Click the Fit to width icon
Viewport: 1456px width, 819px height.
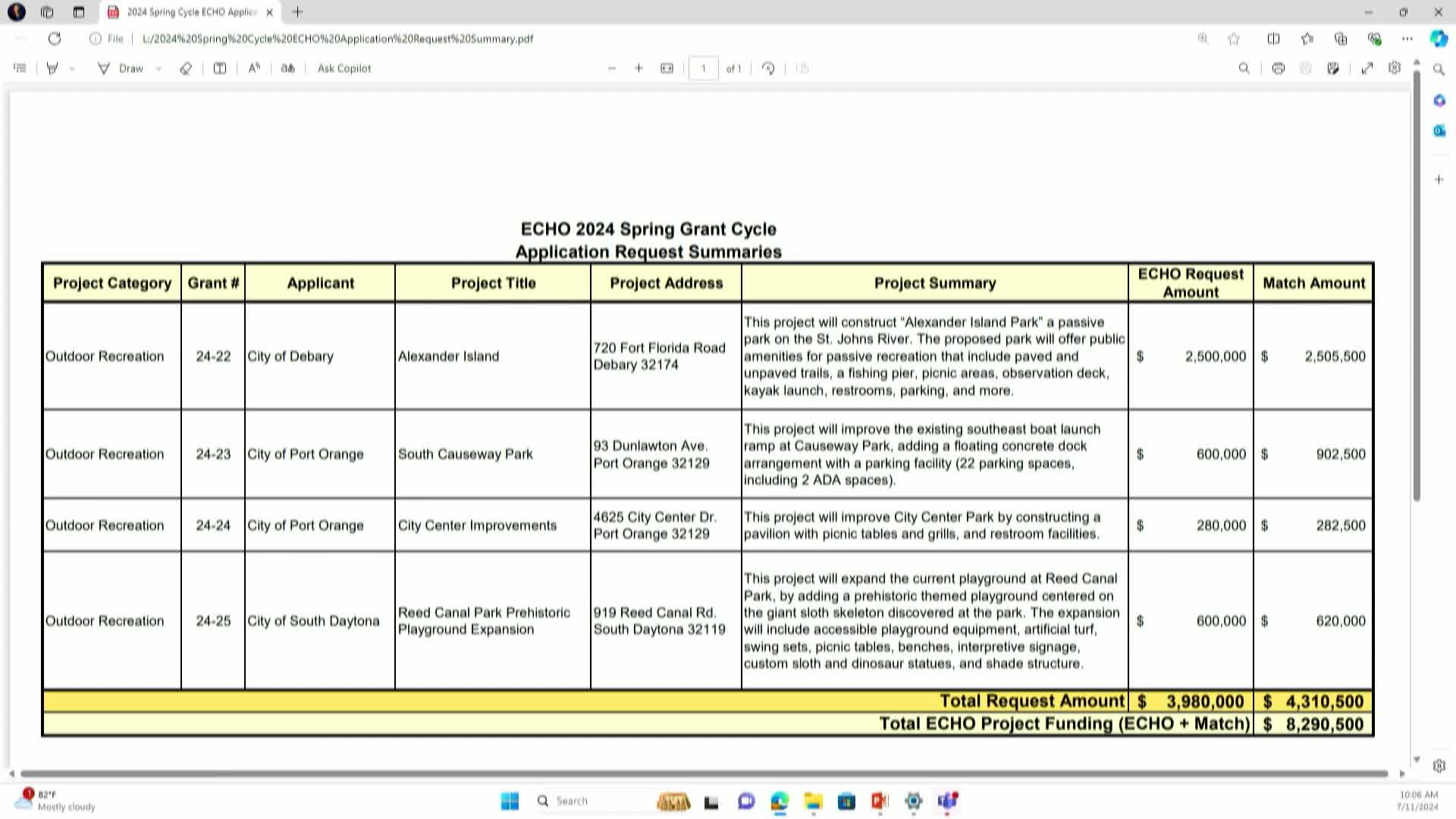click(667, 68)
